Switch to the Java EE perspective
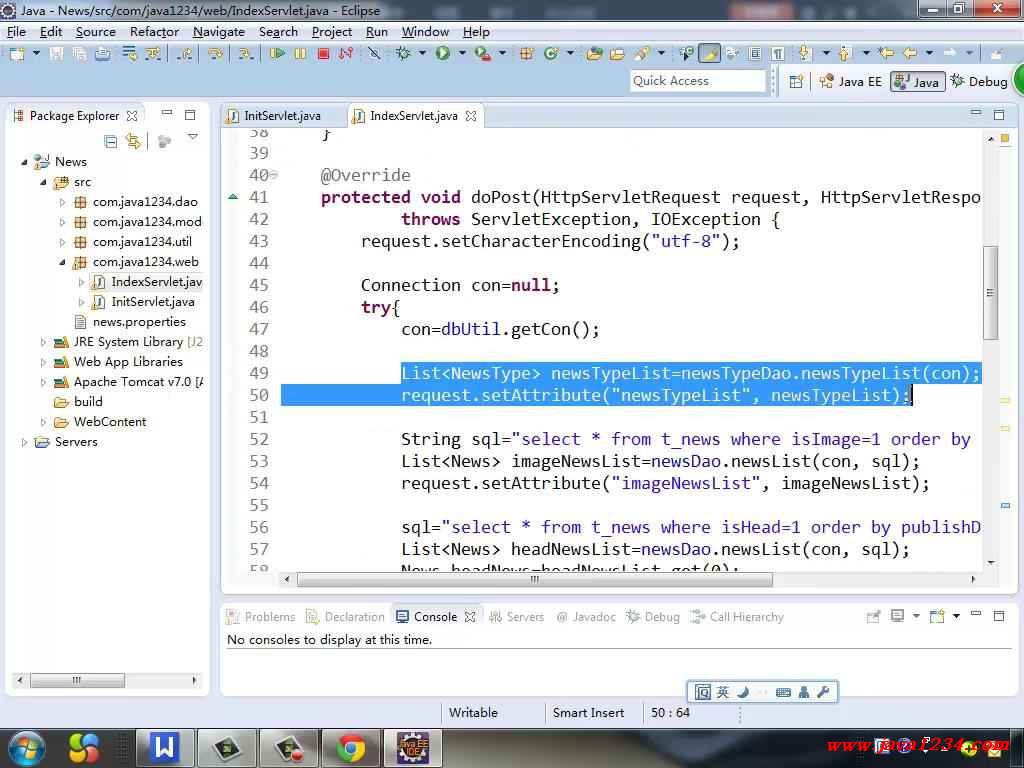This screenshot has width=1024, height=768. [x=851, y=82]
